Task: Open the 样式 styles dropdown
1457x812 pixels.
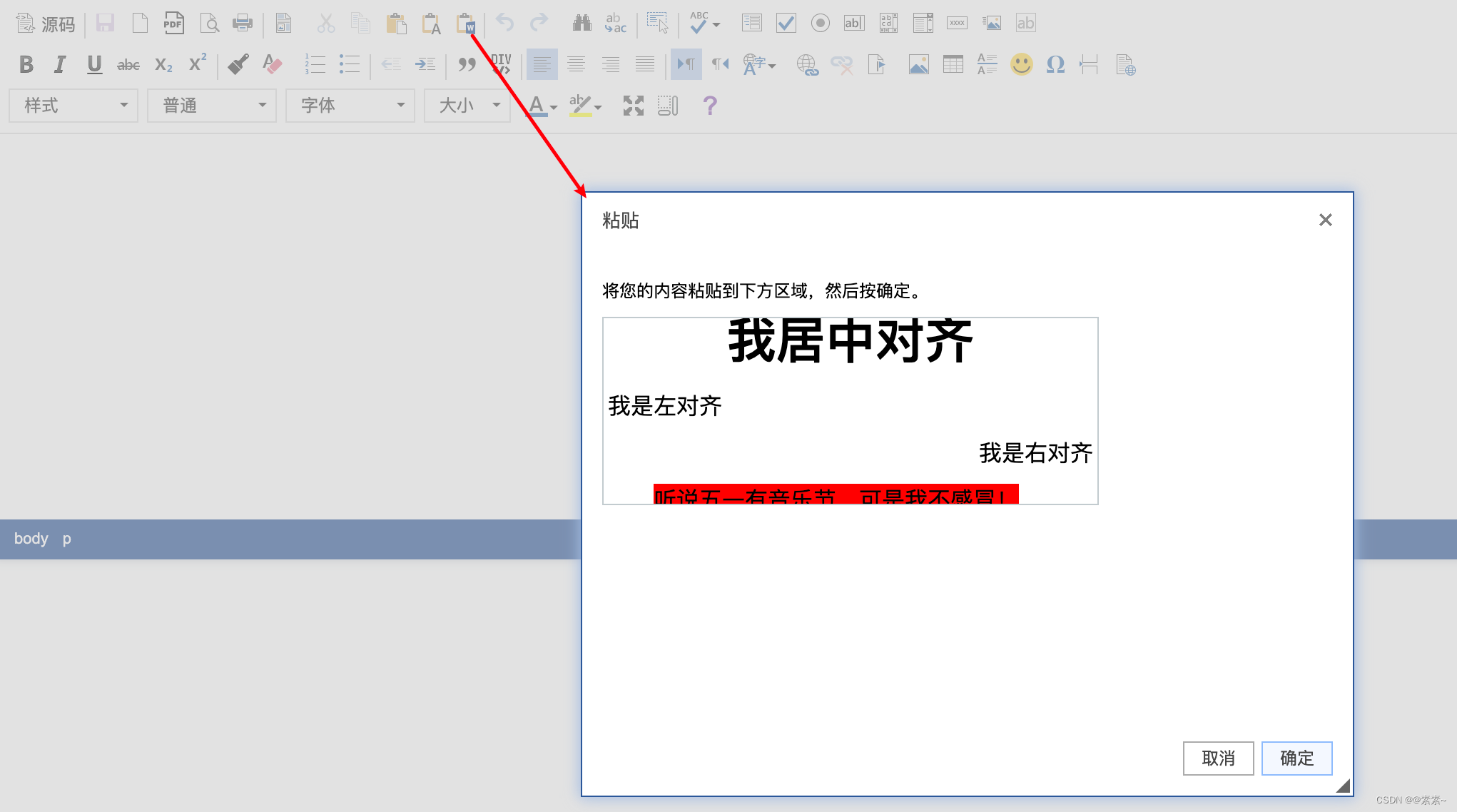Action: (x=73, y=106)
